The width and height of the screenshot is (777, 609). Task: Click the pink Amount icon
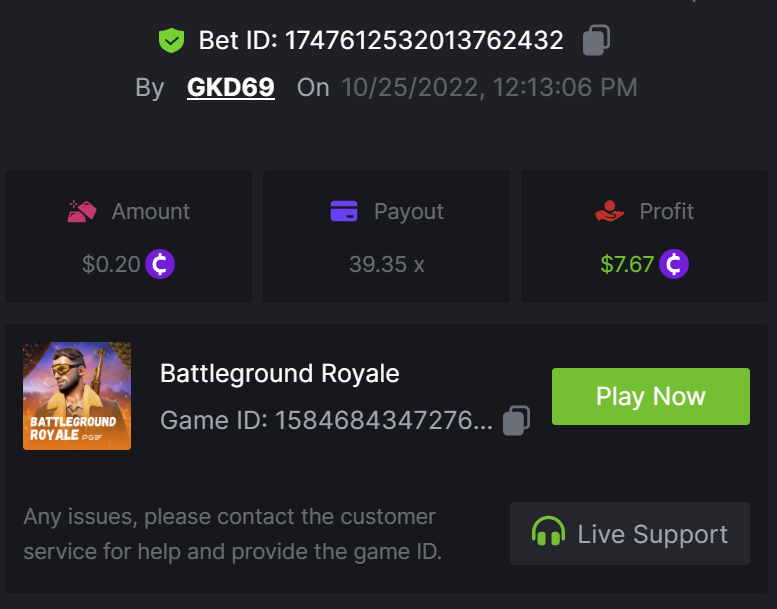[82, 212]
